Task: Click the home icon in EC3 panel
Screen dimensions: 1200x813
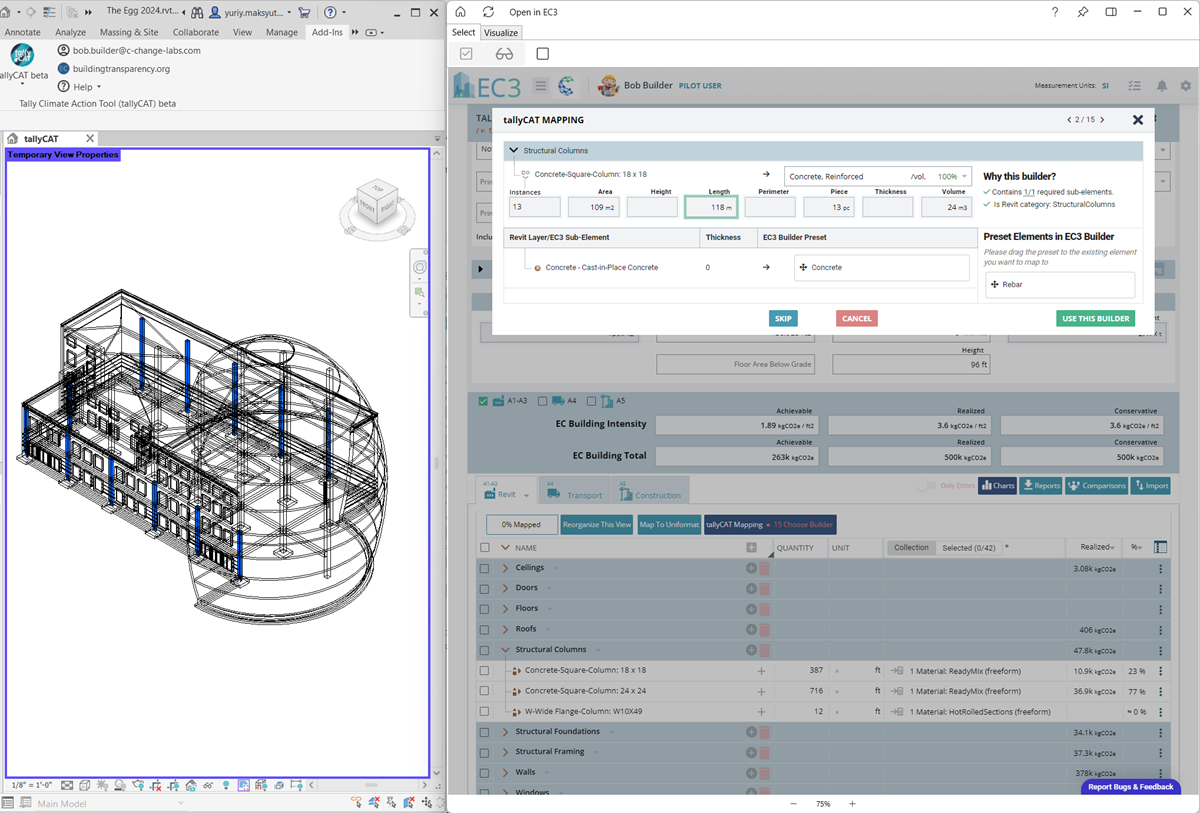Action: pos(460,12)
